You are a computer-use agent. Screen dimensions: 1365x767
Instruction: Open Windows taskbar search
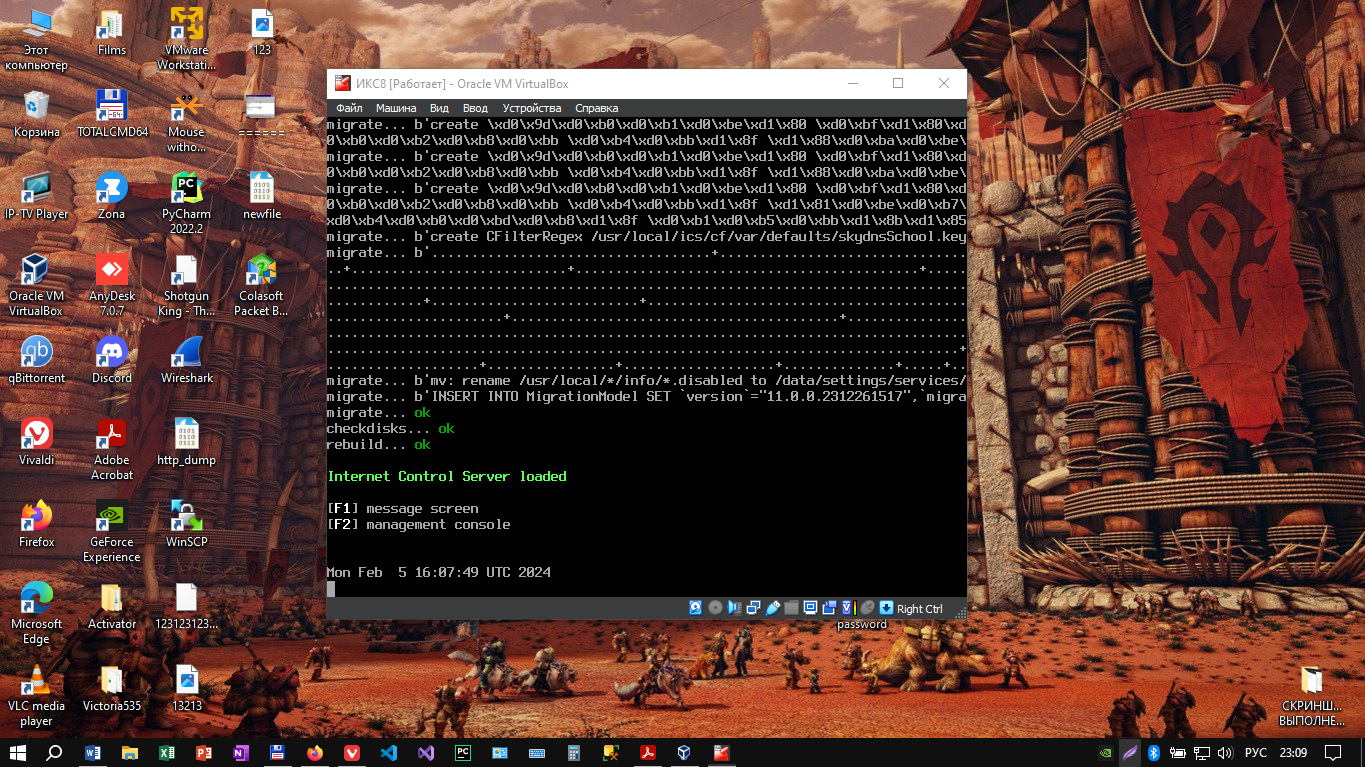55,752
